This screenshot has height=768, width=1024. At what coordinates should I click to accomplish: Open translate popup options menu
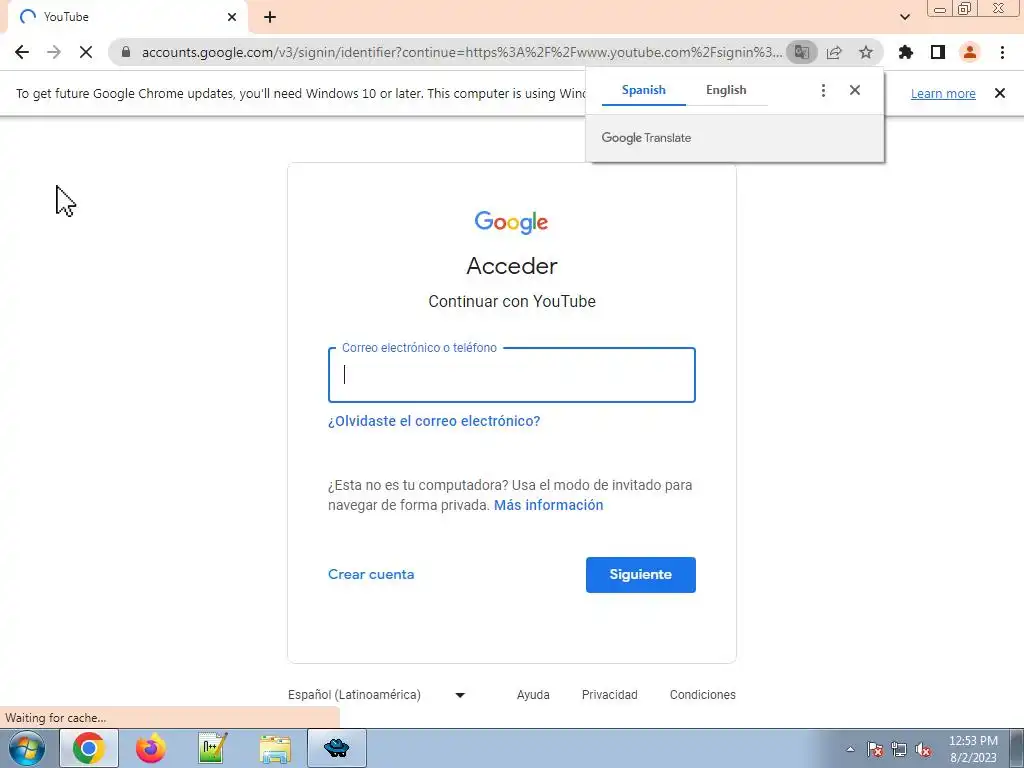click(x=824, y=90)
